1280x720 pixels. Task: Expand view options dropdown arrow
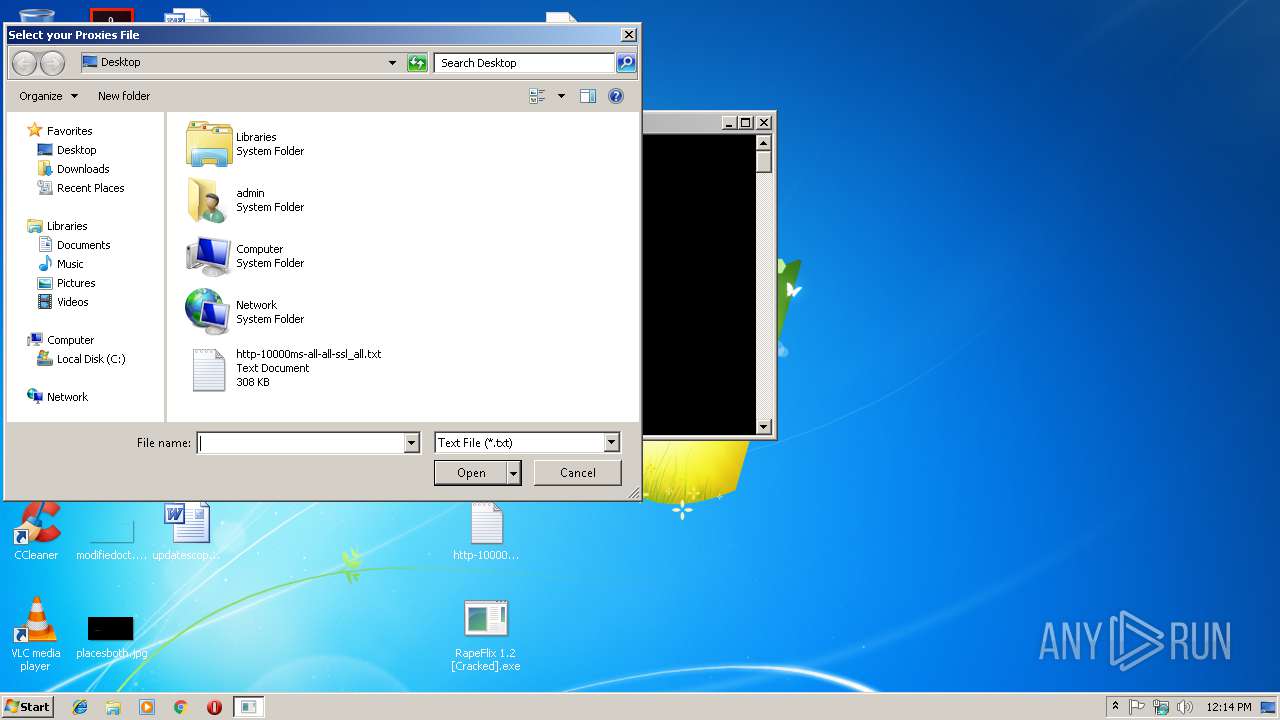[561, 96]
